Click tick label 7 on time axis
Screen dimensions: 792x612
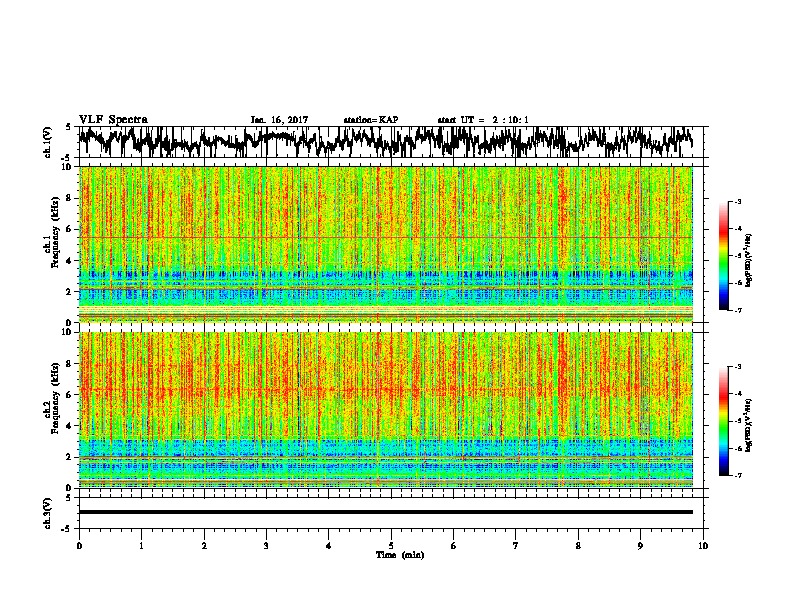point(516,546)
